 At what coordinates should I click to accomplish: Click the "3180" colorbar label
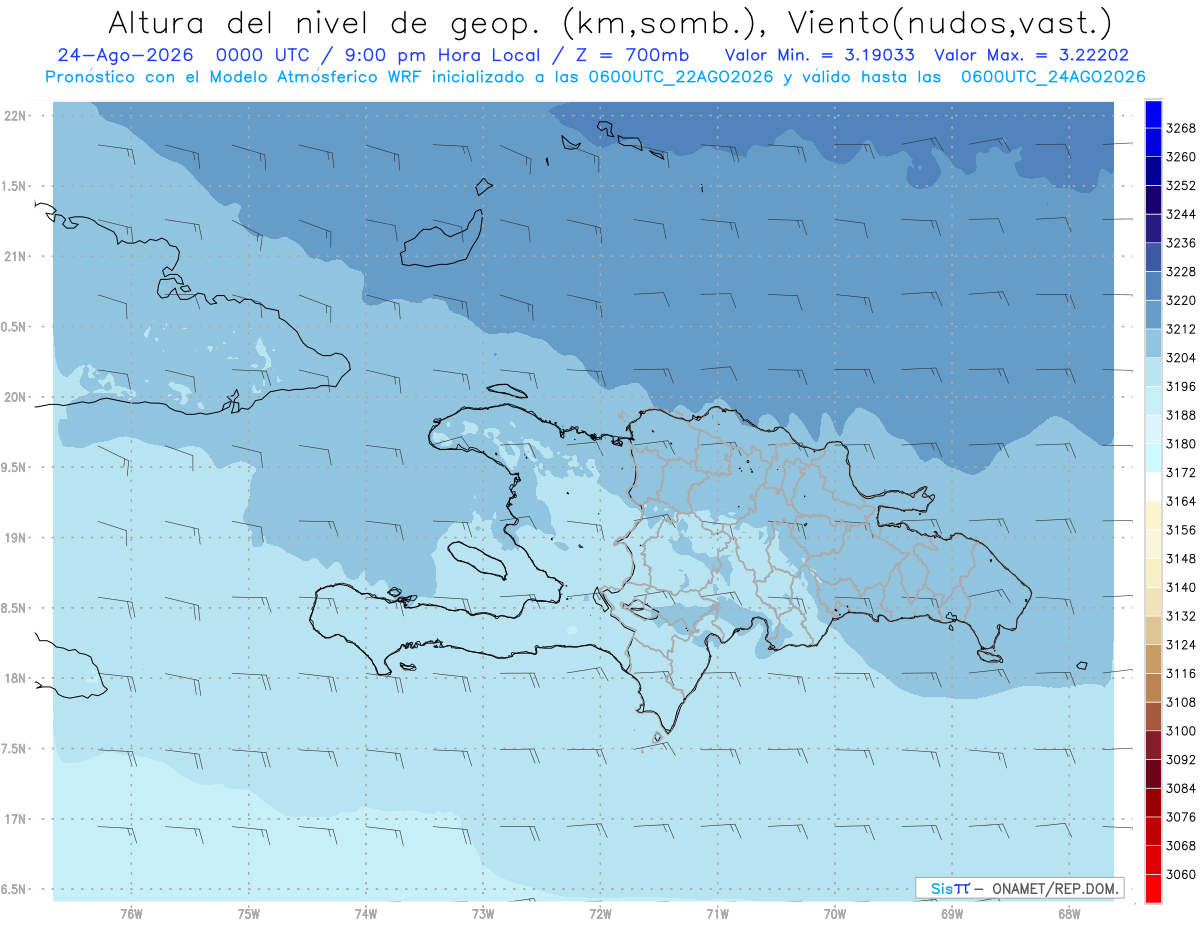point(1181,444)
